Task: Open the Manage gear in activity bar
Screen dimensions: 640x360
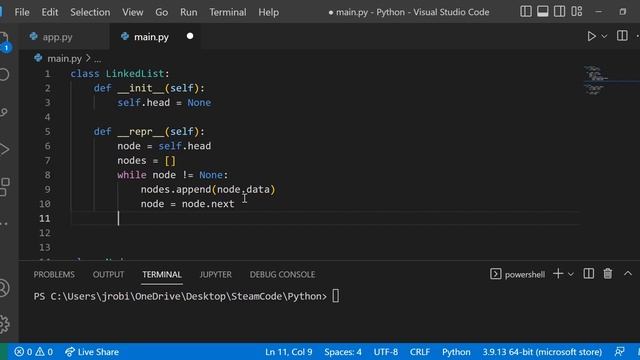Action: coord(4,324)
